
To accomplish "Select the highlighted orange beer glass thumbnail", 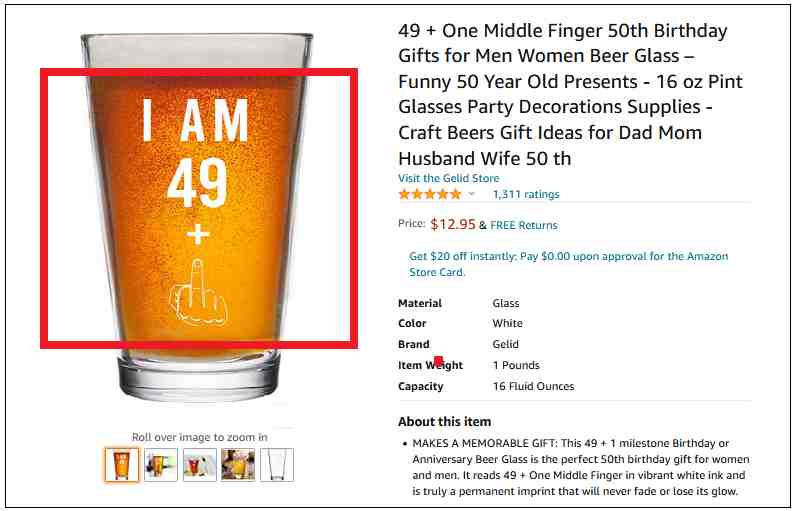I will 122,464.
